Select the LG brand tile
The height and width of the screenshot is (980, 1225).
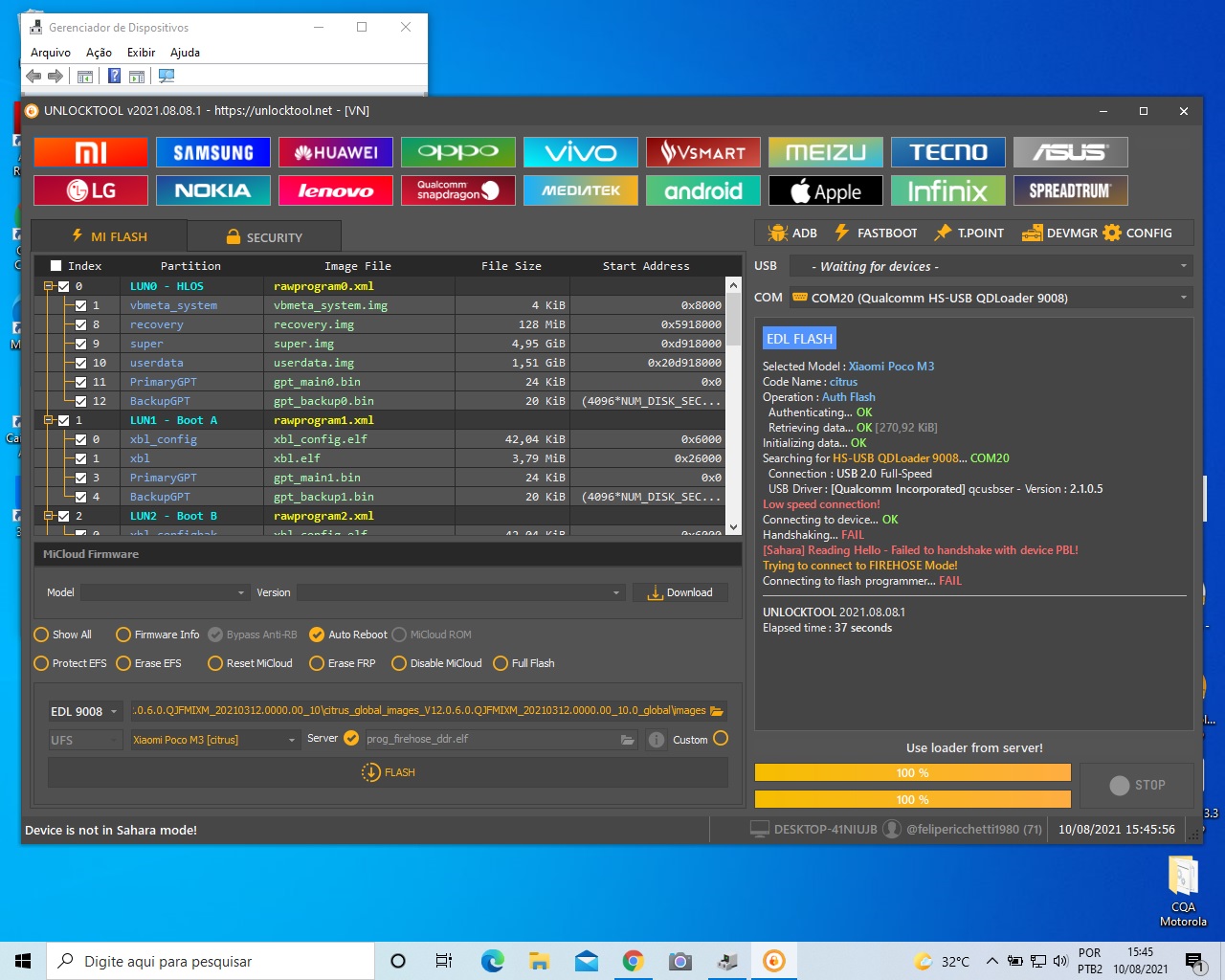coord(91,190)
